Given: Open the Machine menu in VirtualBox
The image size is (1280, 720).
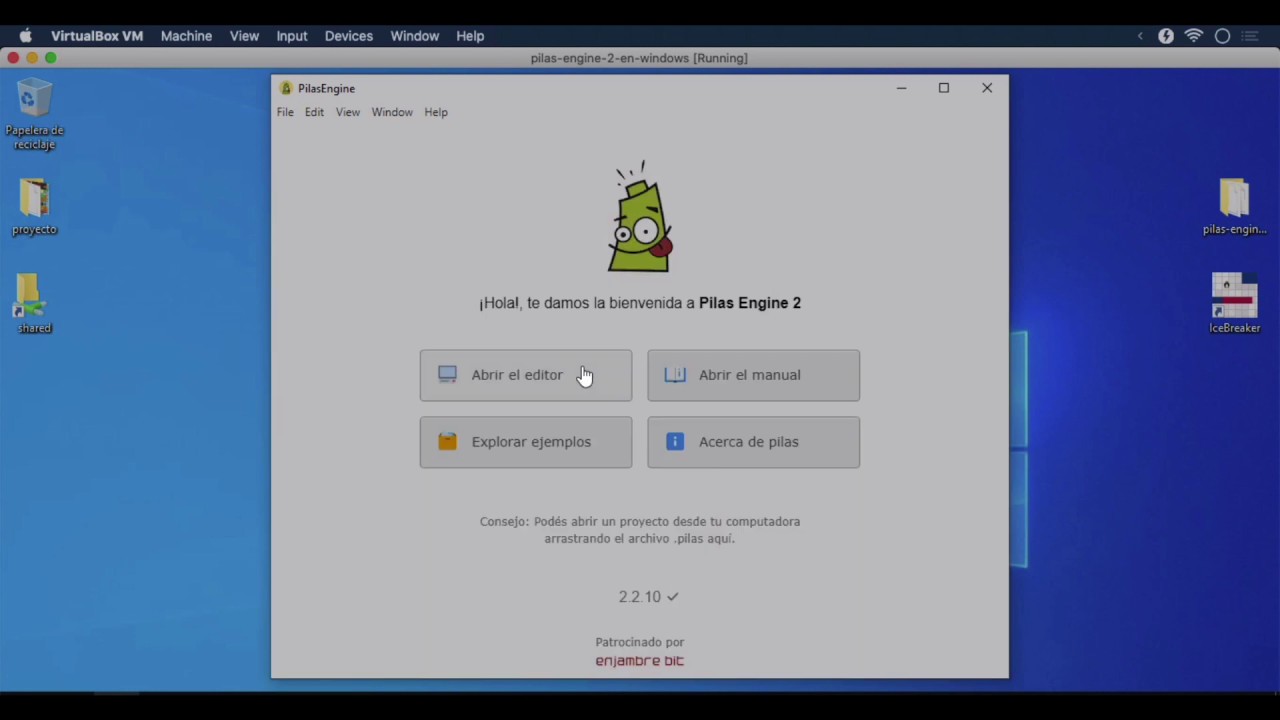Looking at the screenshot, I should click(186, 36).
